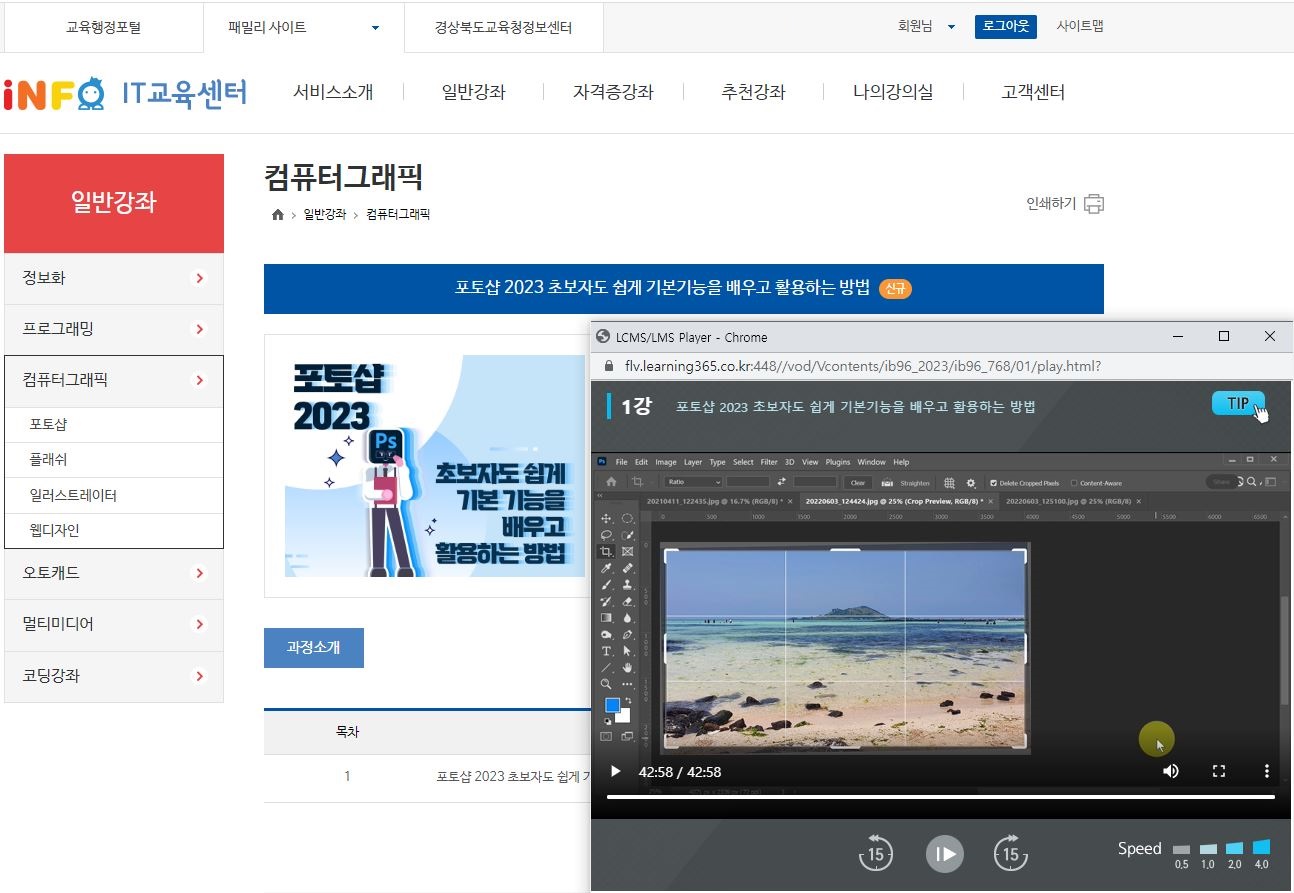Open the 추천강좌 menu

pyautogui.click(x=753, y=92)
